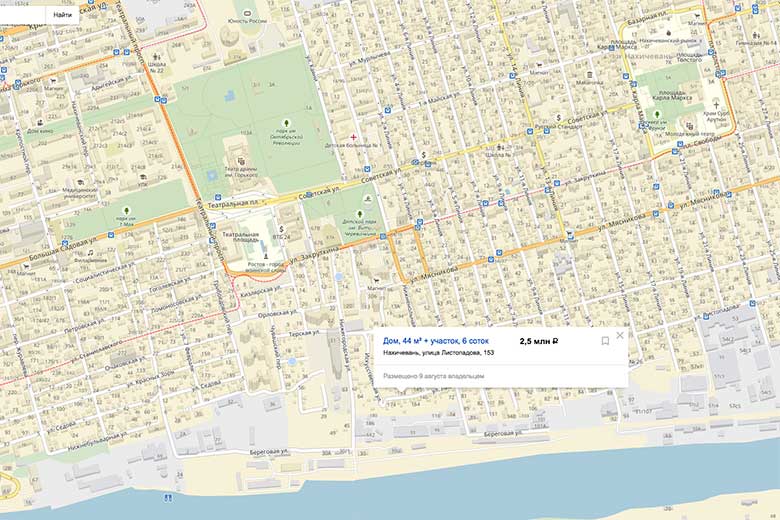This screenshot has height=520, width=780.
Task: Click the restroom icon near the river
Action: 168,497
